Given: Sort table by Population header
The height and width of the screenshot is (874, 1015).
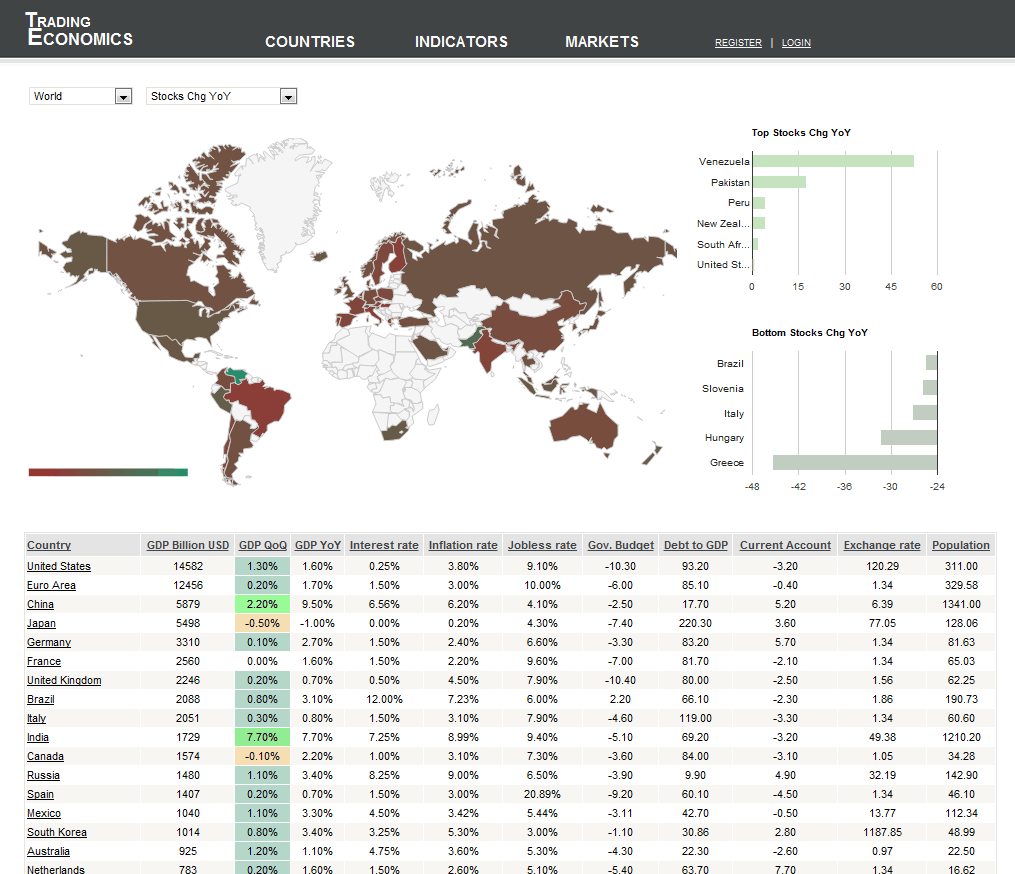Looking at the screenshot, I should tap(961, 545).
